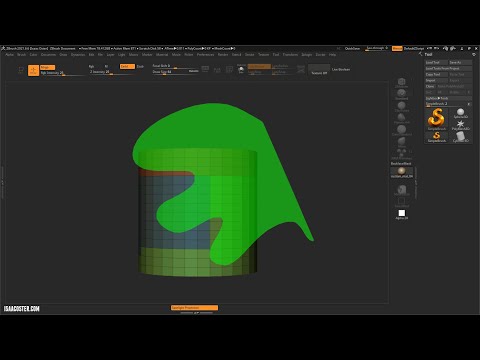This screenshot has width=480, height=360.
Task: Select the Cylinder3D tool thumbnail
Action: coord(460,137)
